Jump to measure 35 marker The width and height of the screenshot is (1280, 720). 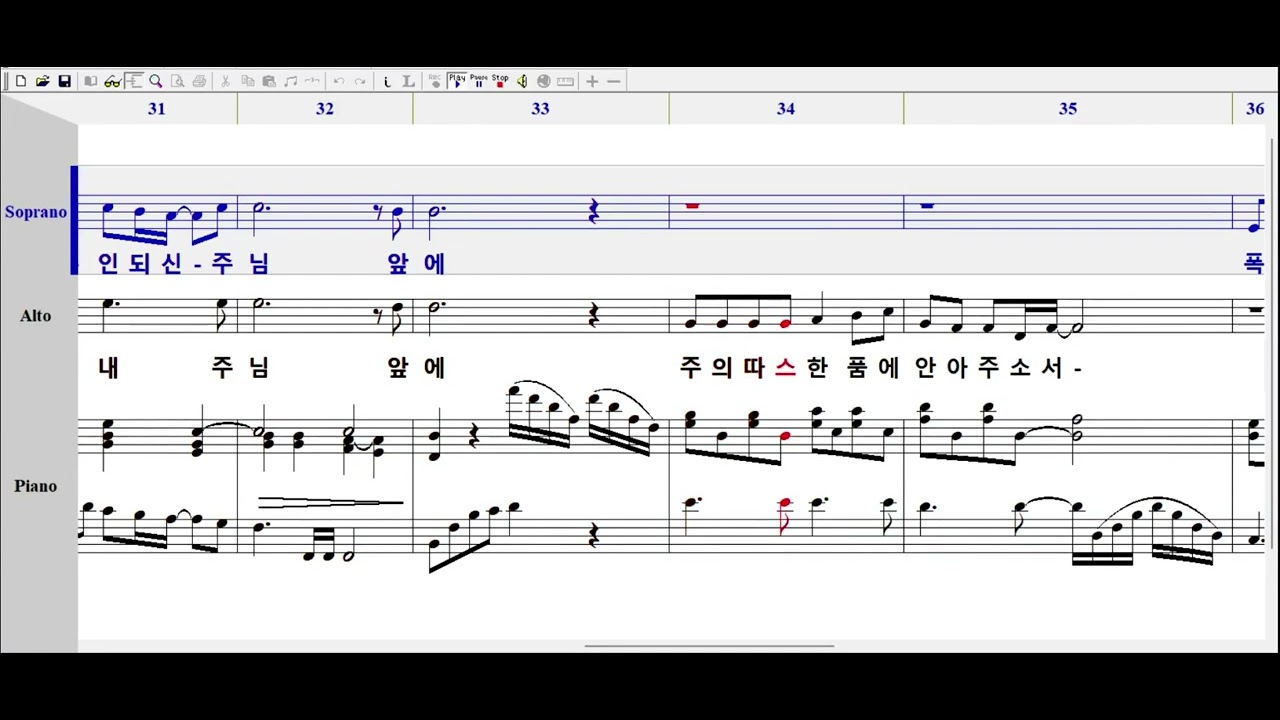1067,108
